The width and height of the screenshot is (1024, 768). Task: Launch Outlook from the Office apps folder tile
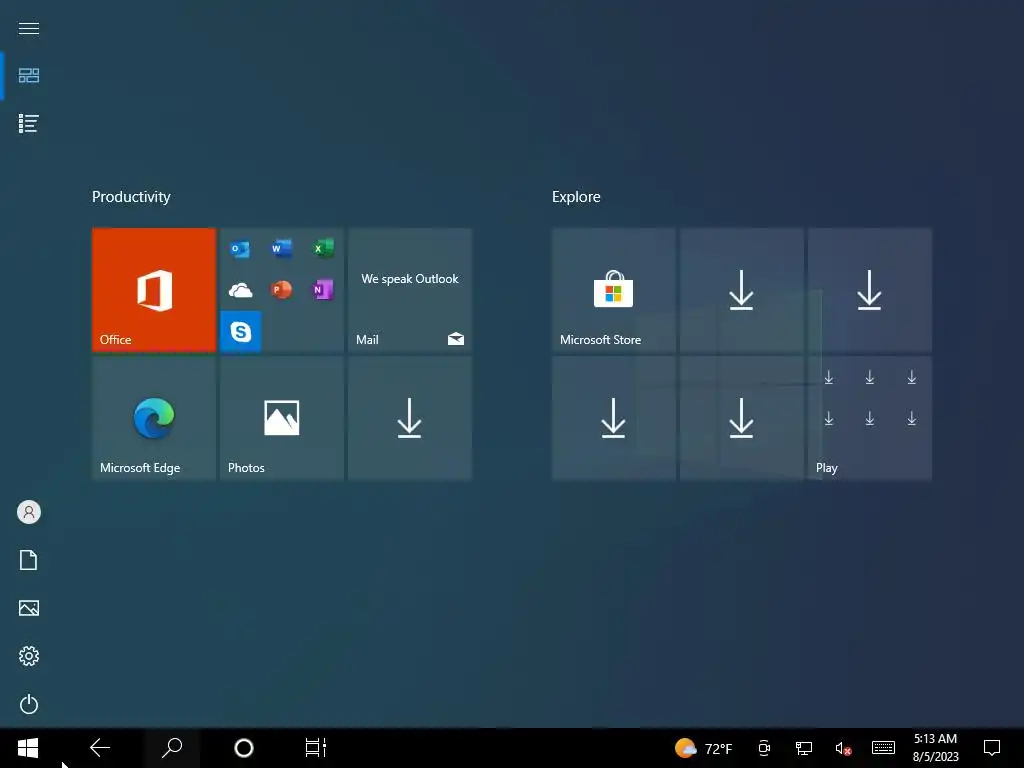pyautogui.click(x=240, y=249)
